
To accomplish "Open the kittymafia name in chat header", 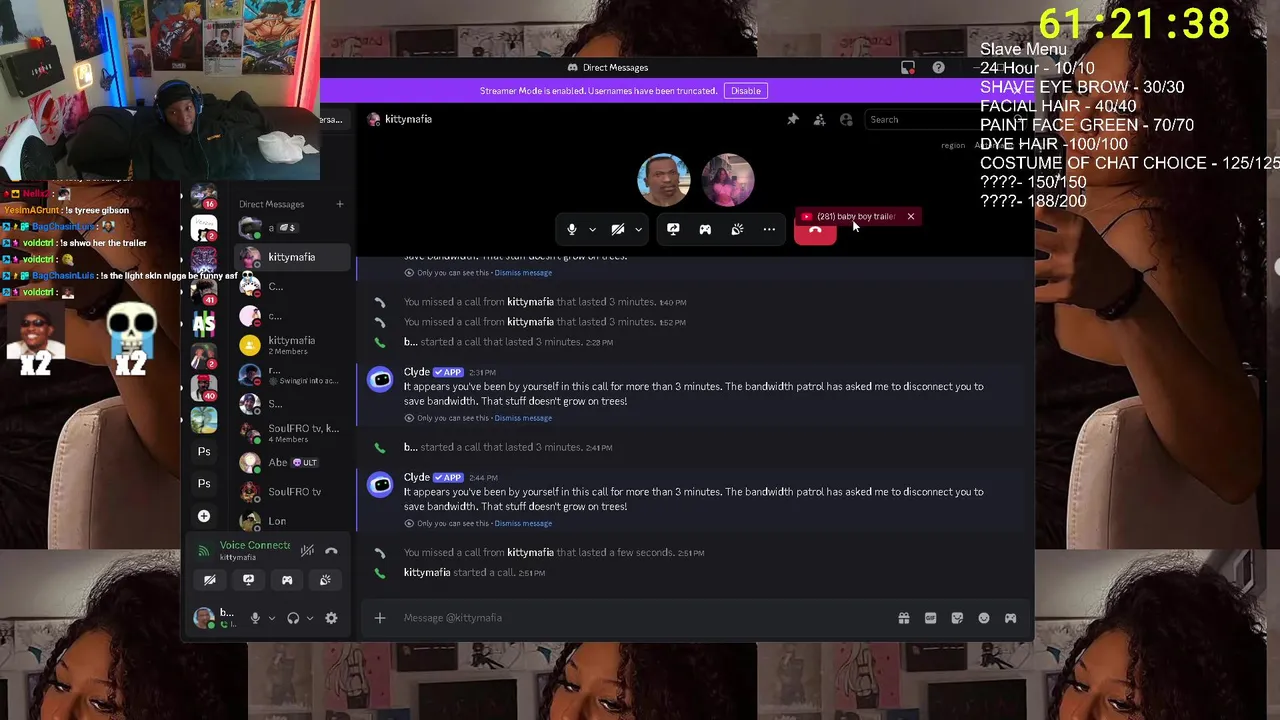I will [x=408, y=119].
